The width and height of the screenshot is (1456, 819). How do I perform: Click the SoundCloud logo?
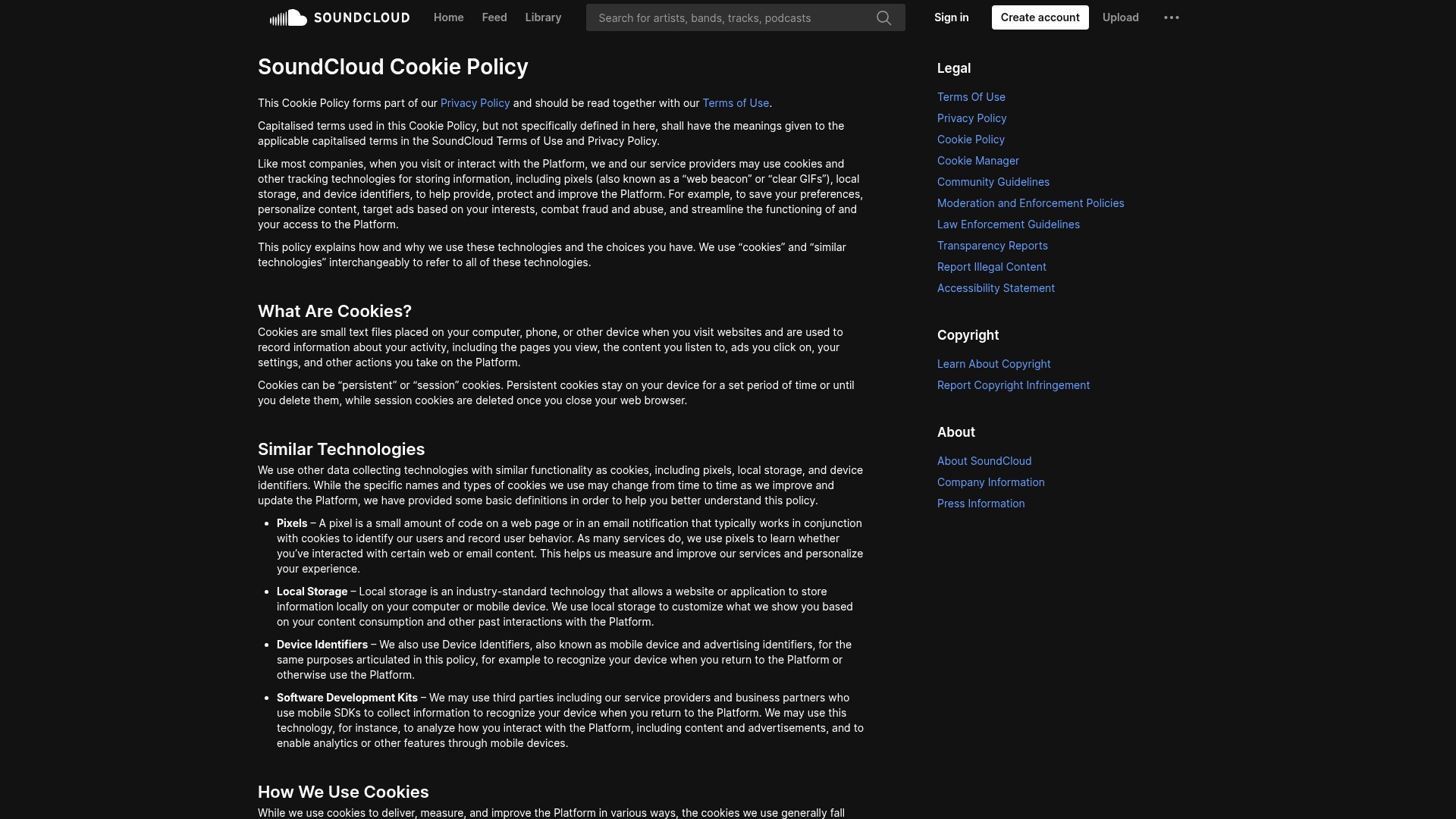tap(340, 17)
